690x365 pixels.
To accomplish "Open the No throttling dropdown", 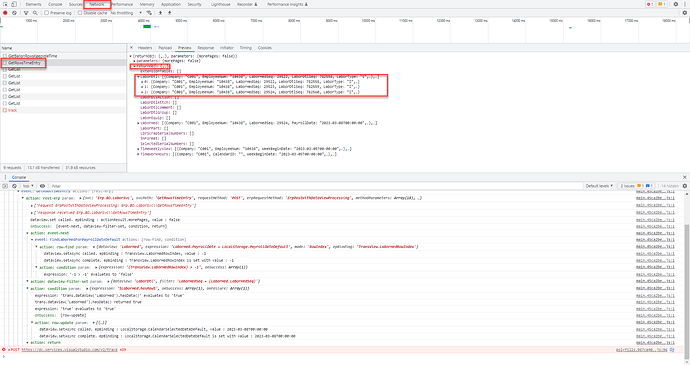I will (126, 13).
